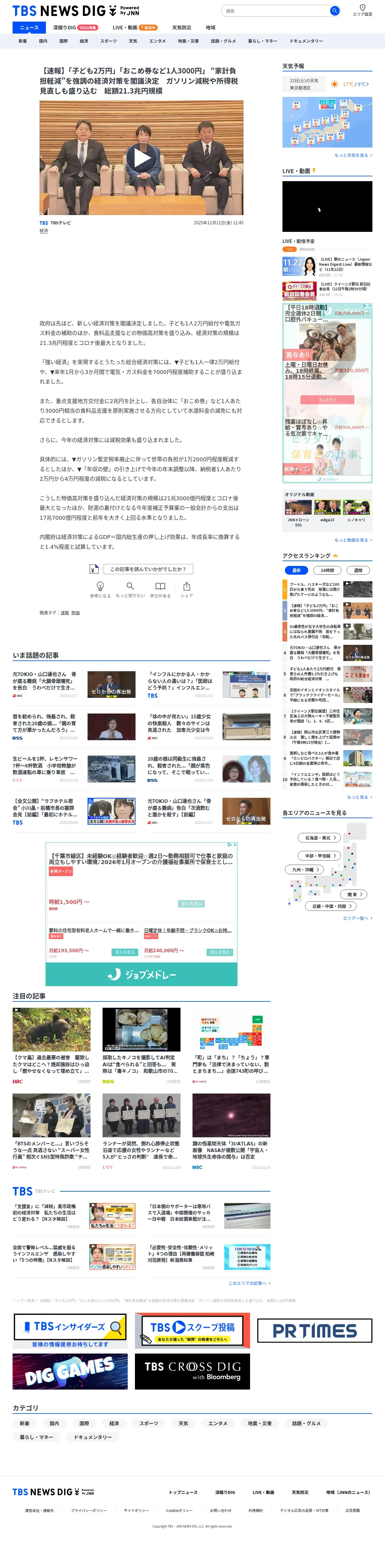The height and width of the screenshot is (1568, 385).
Task: Play the main article video
Action: (142, 158)
